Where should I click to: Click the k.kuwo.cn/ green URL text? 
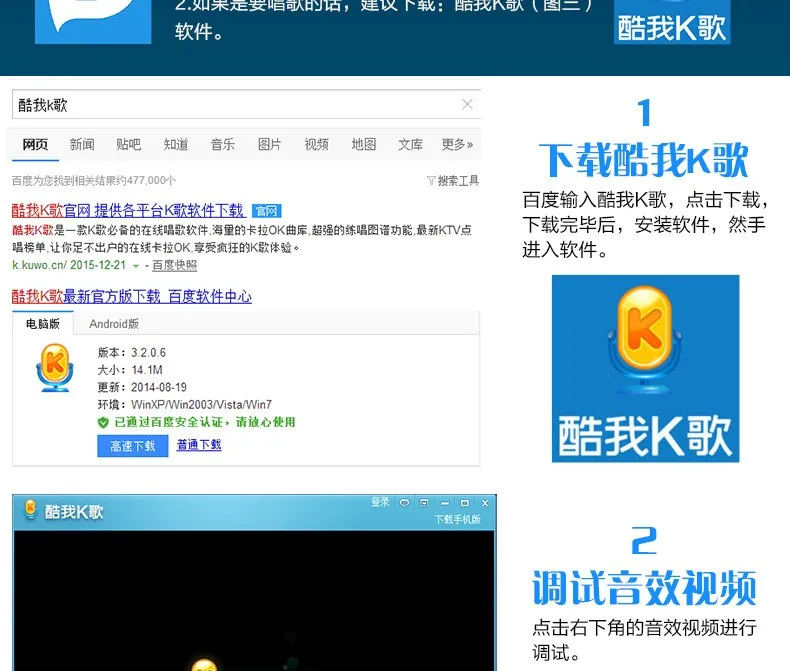tap(39, 265)
